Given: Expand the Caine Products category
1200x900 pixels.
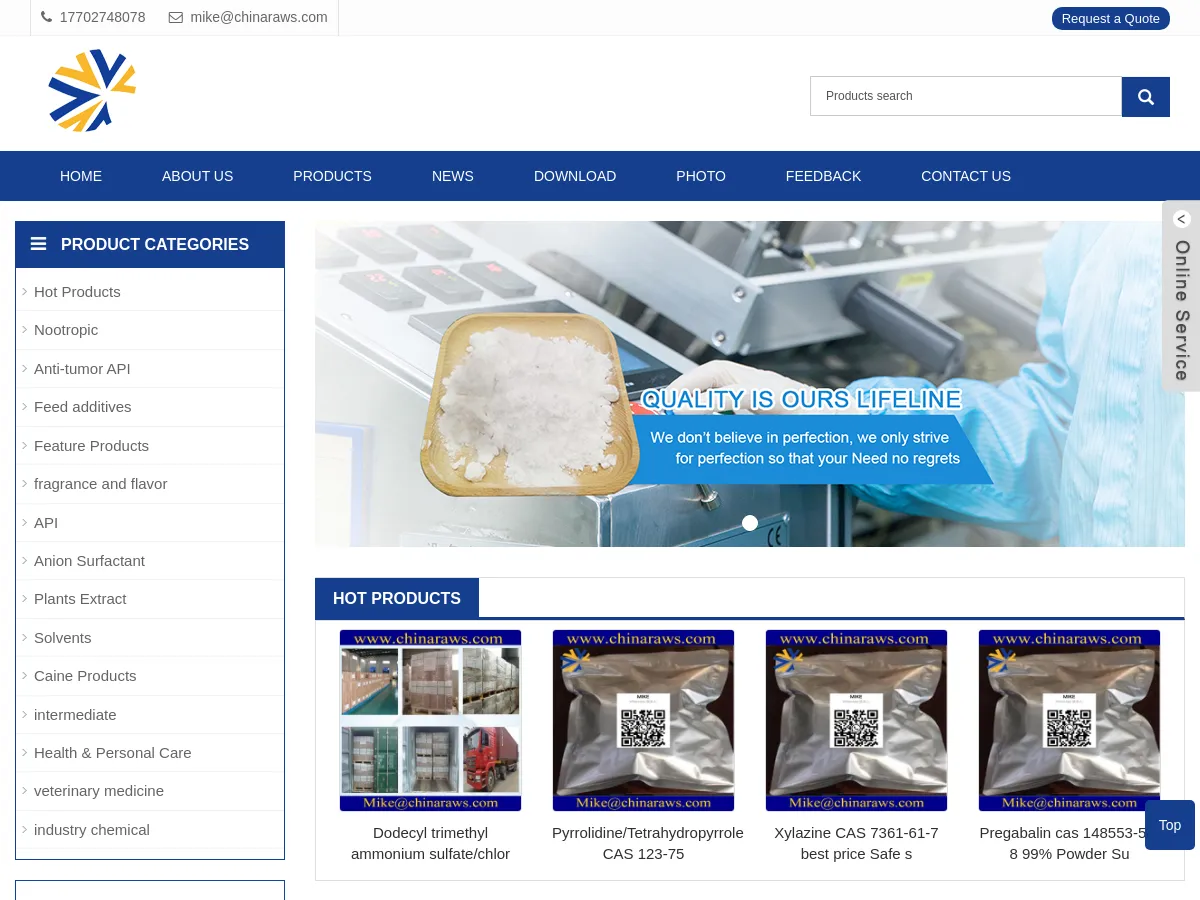Looking at the screenshot, I should [85, 676].
